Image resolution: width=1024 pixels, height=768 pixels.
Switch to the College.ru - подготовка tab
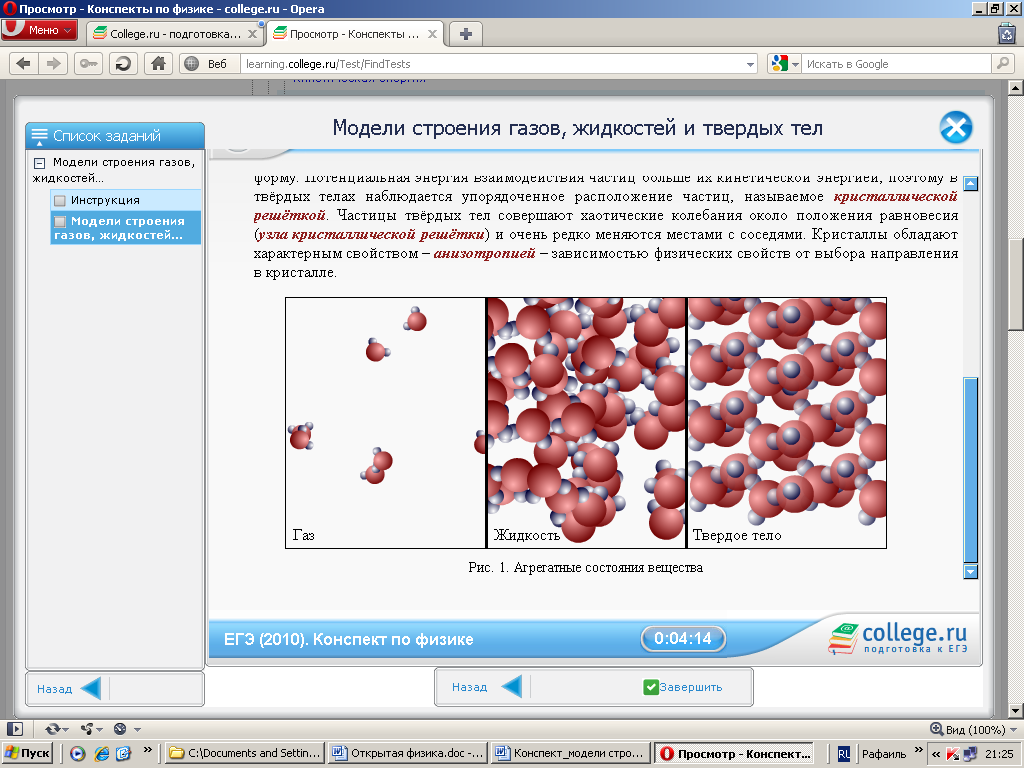[174, 34]
